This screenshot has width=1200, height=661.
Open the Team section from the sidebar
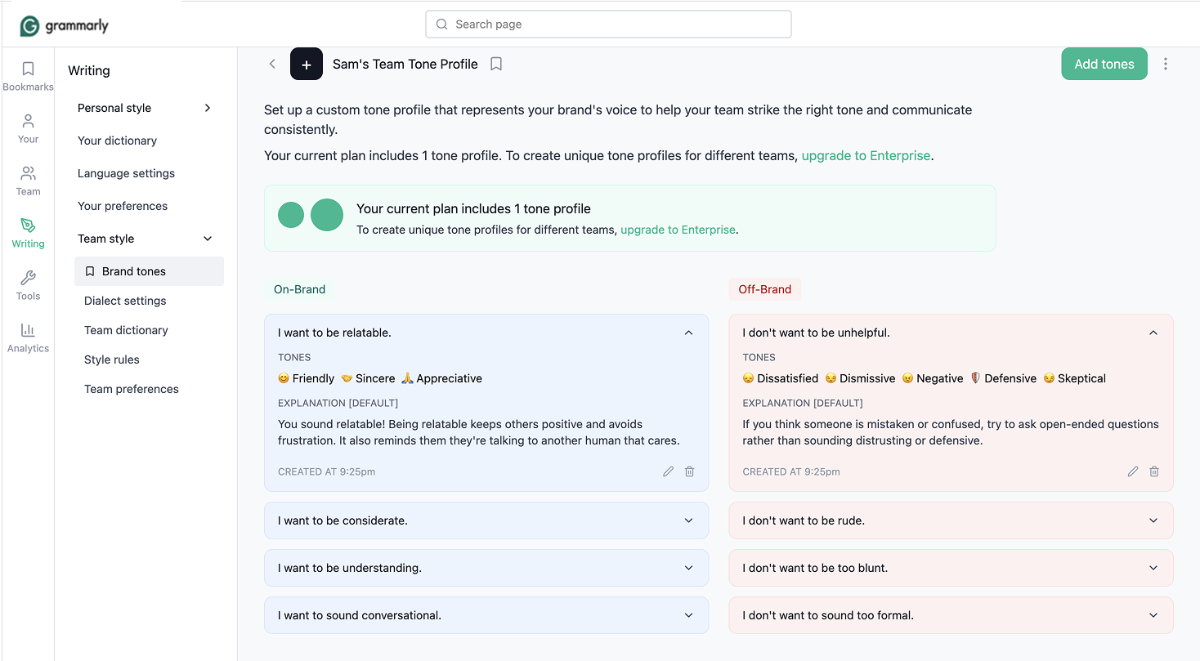tap(27, 178)
